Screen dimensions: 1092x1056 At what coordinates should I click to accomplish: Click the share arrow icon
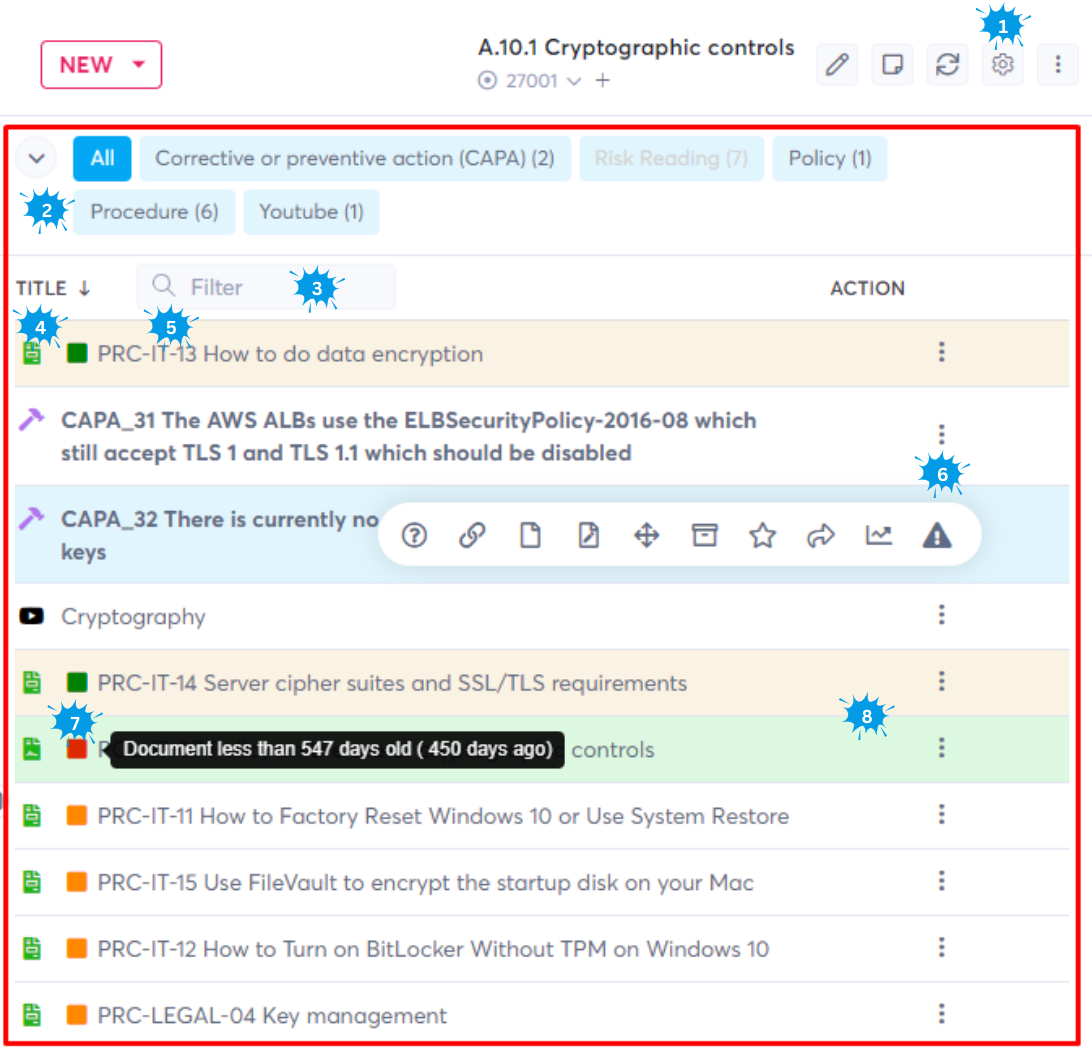pyautogui.click(x=820, y=536)
